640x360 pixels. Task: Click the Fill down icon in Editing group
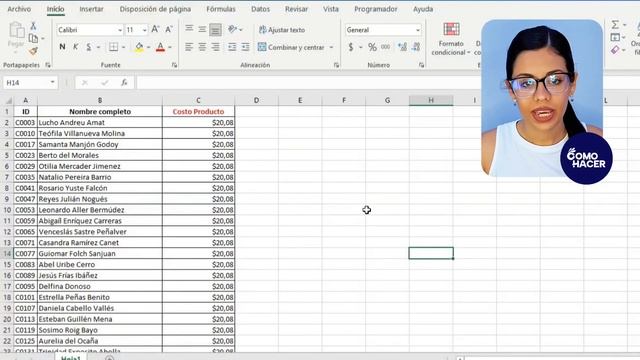[615, 38]
